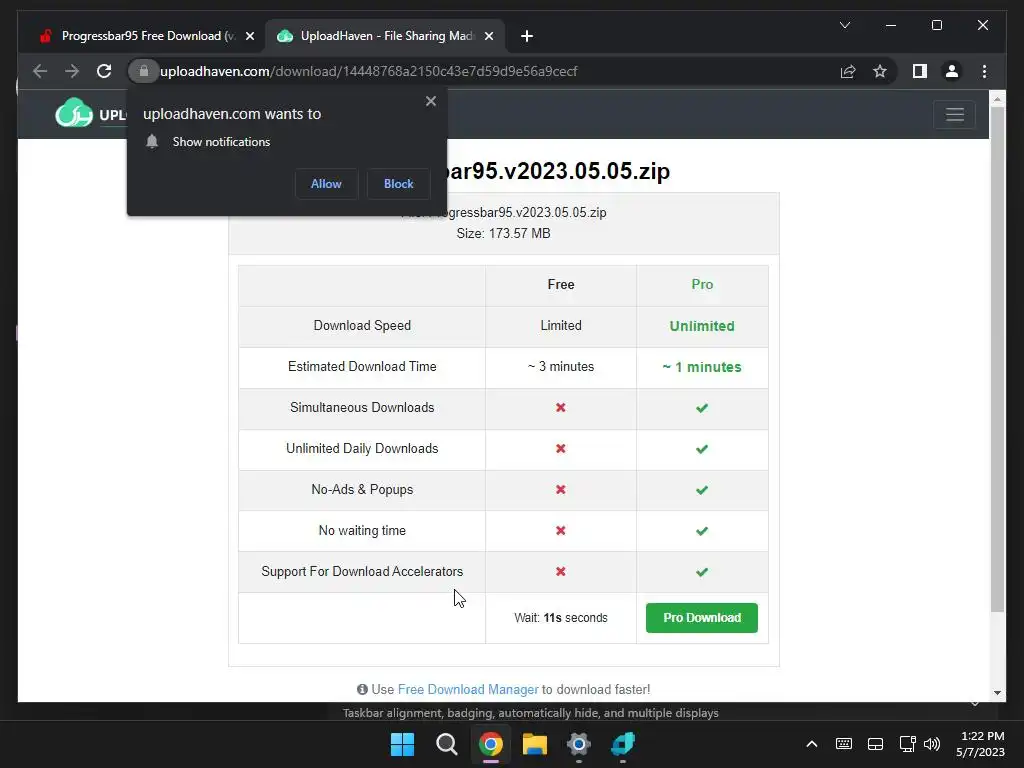Close the Progressbar95 Free Download tab
Viewport: 1024px width, 768px height.
click(x=249, y=36)
